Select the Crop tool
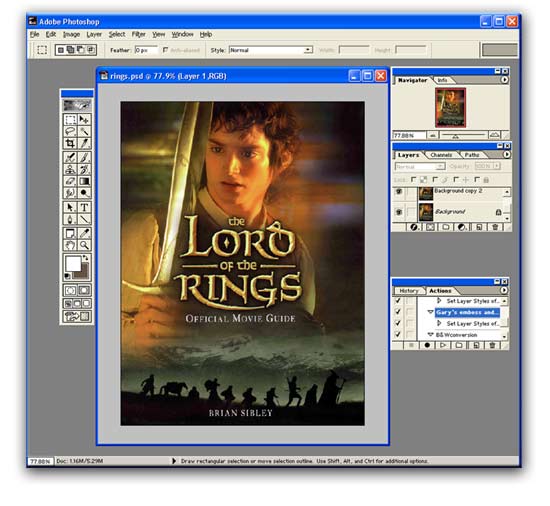This screenshot has width=550, height=506. 70,143
